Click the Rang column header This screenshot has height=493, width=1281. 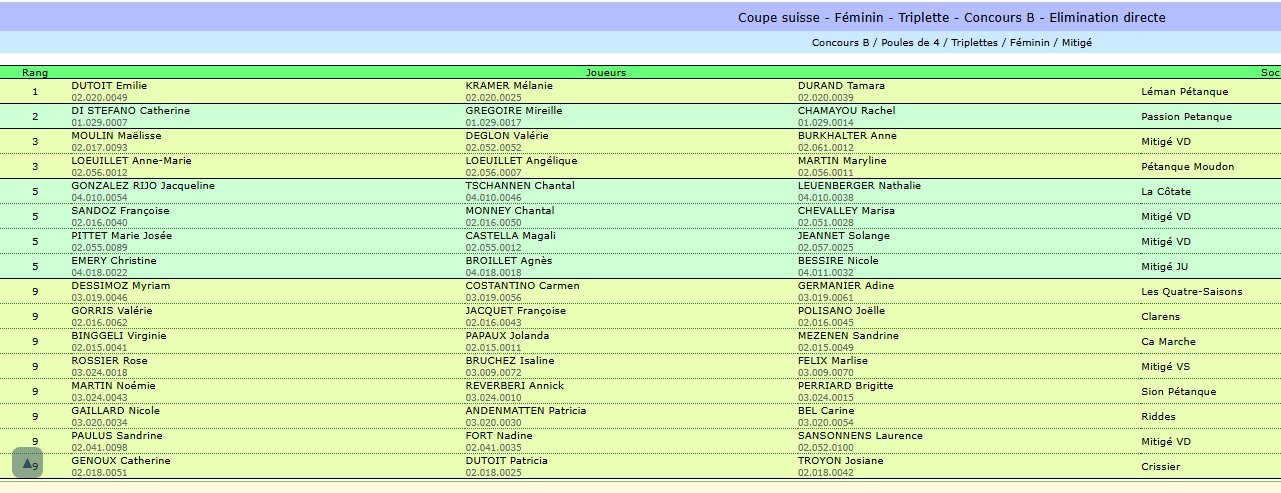[x=35, y=73]
